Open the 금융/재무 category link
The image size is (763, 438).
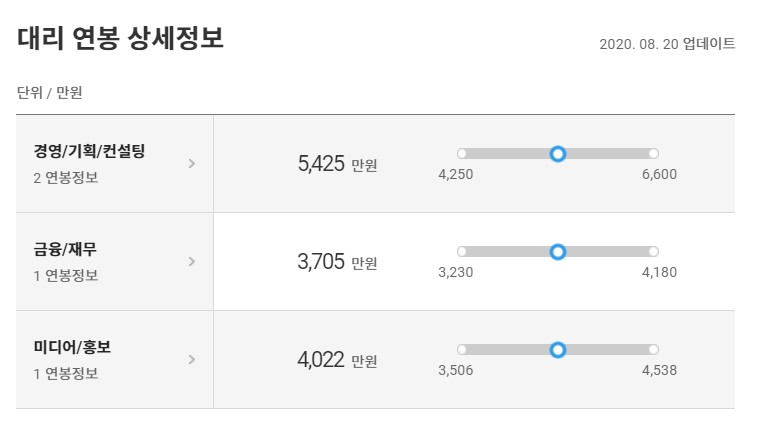pyautogui.click(x=65, y=249)
